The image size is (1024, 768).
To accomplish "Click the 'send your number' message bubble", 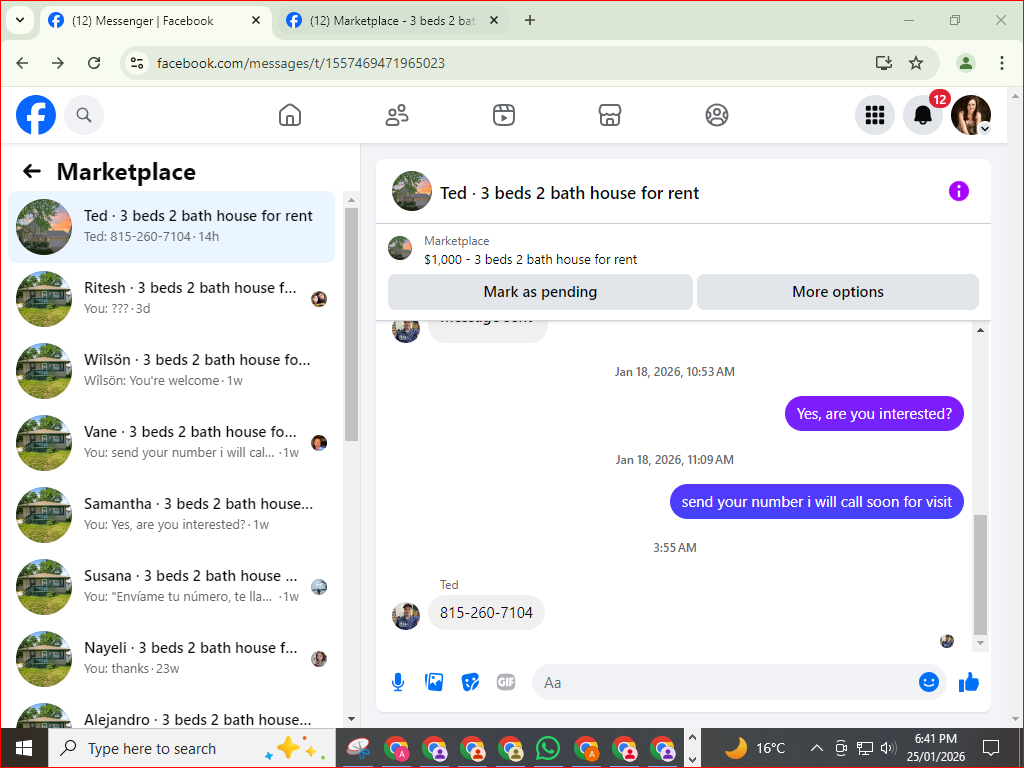I will pos(816,502).
